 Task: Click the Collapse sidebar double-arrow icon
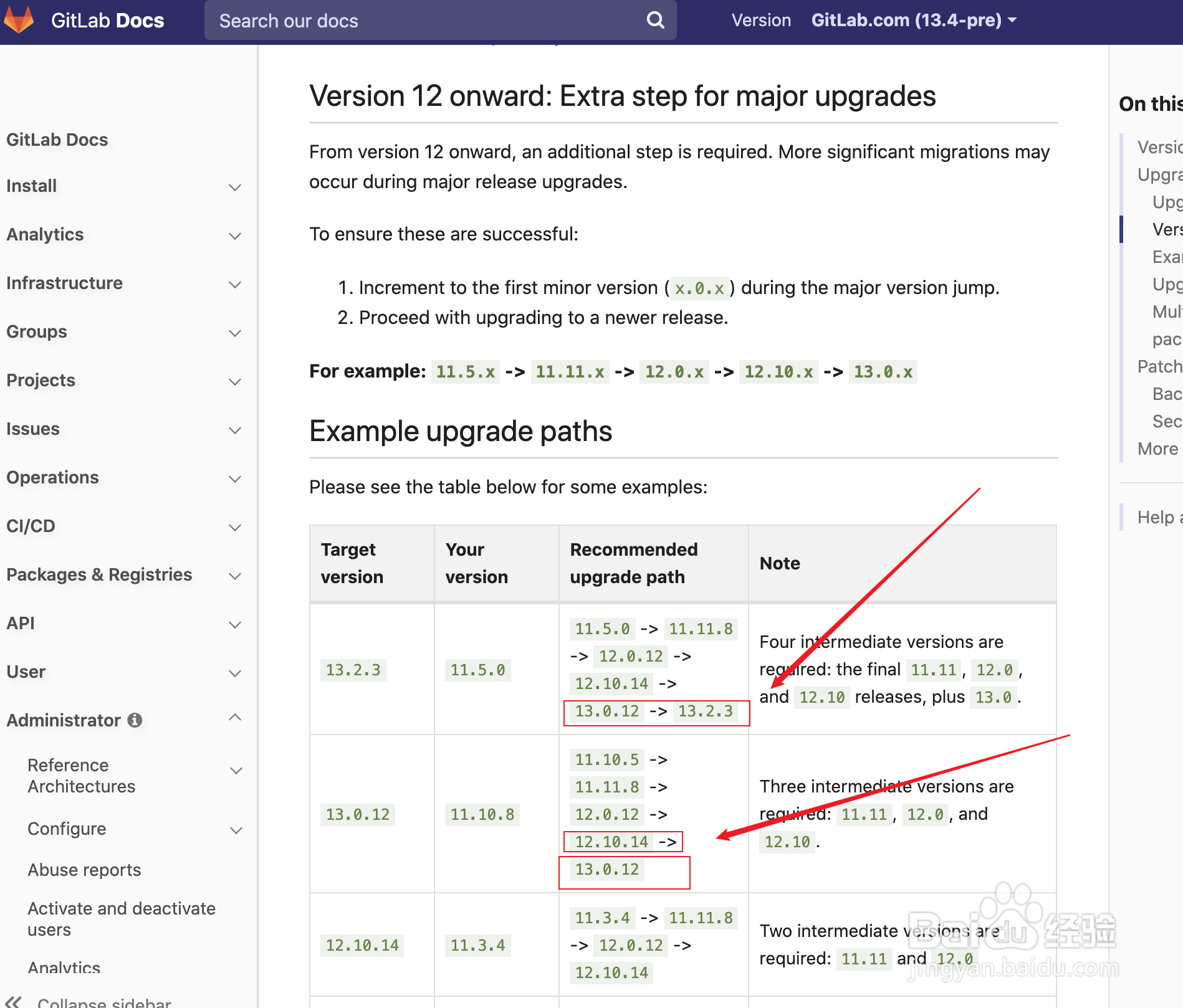[13, 1002]
